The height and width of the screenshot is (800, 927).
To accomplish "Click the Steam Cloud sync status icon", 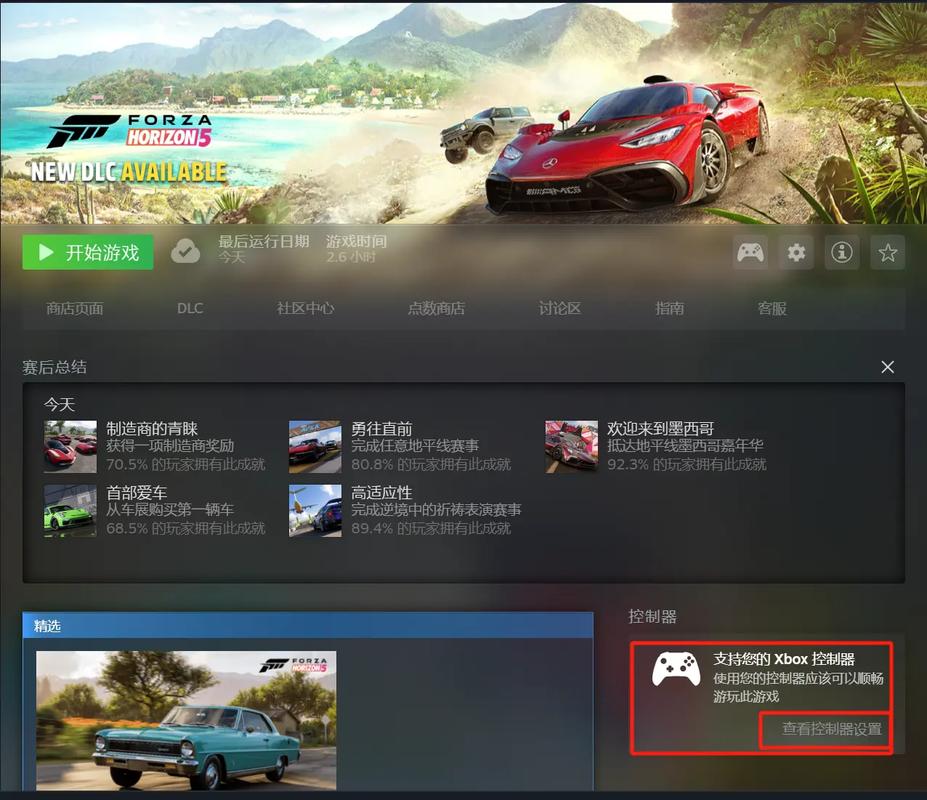I will click(186, 252).
